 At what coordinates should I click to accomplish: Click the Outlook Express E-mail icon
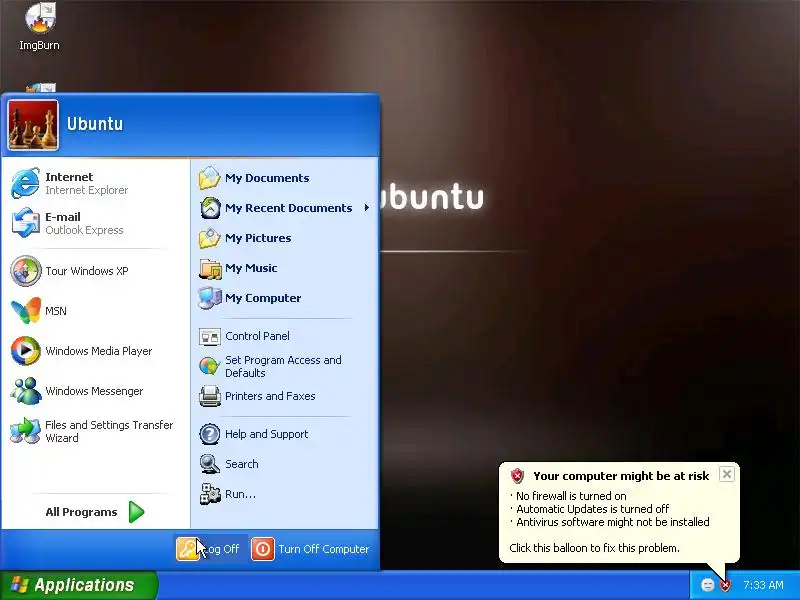26,223
